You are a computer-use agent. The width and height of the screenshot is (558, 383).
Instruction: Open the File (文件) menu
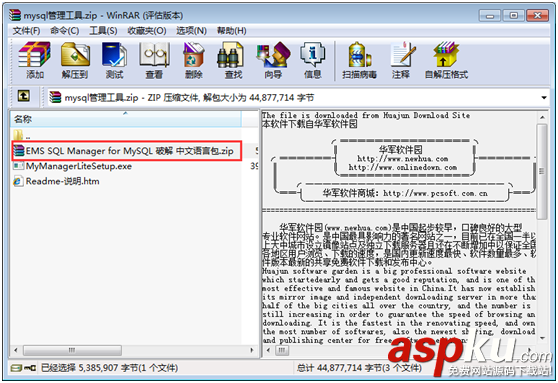(26, 31)
